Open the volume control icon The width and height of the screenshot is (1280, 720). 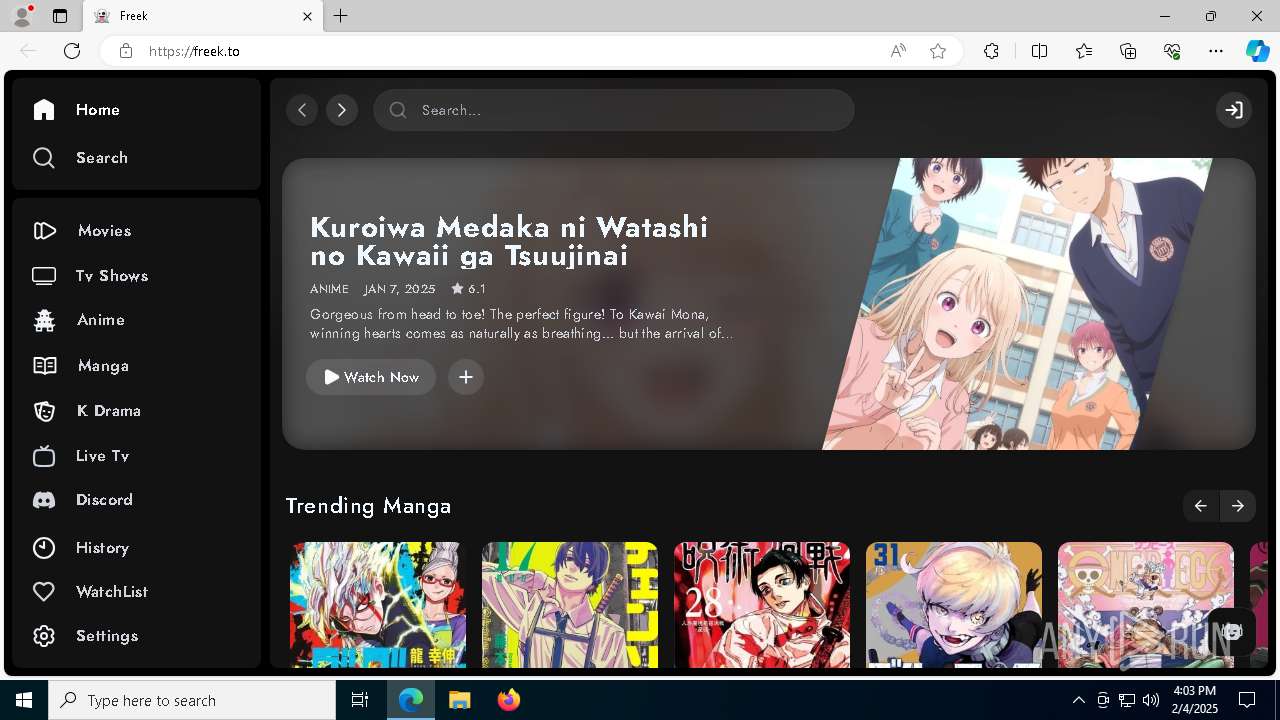pyautogui.click(x=1151, y=700)
